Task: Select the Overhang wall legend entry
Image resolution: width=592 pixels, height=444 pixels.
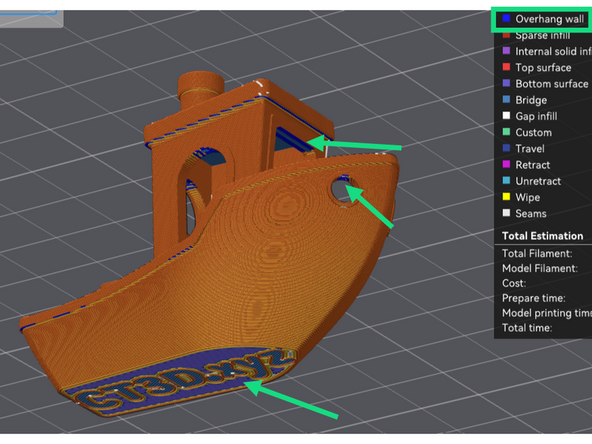Action: (x=543, y=19)
